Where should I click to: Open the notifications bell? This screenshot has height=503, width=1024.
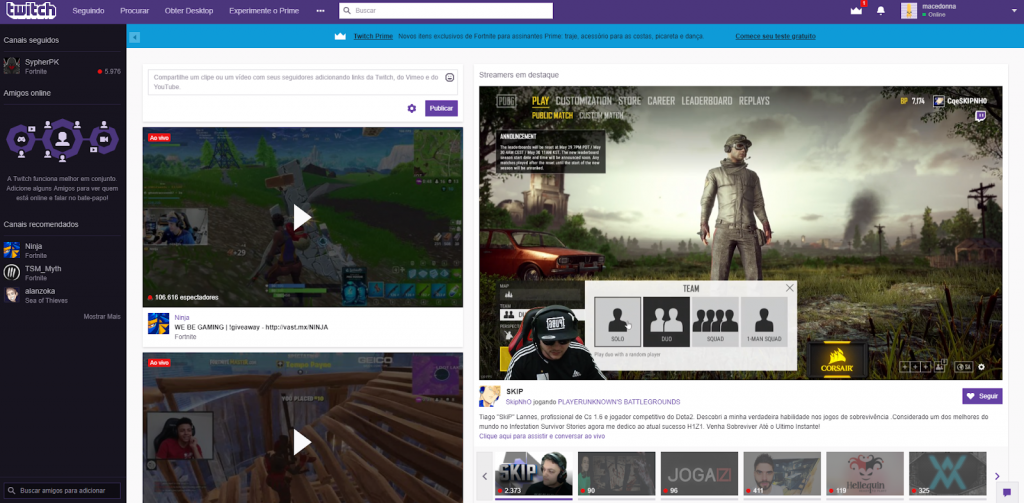click(880, 11)
